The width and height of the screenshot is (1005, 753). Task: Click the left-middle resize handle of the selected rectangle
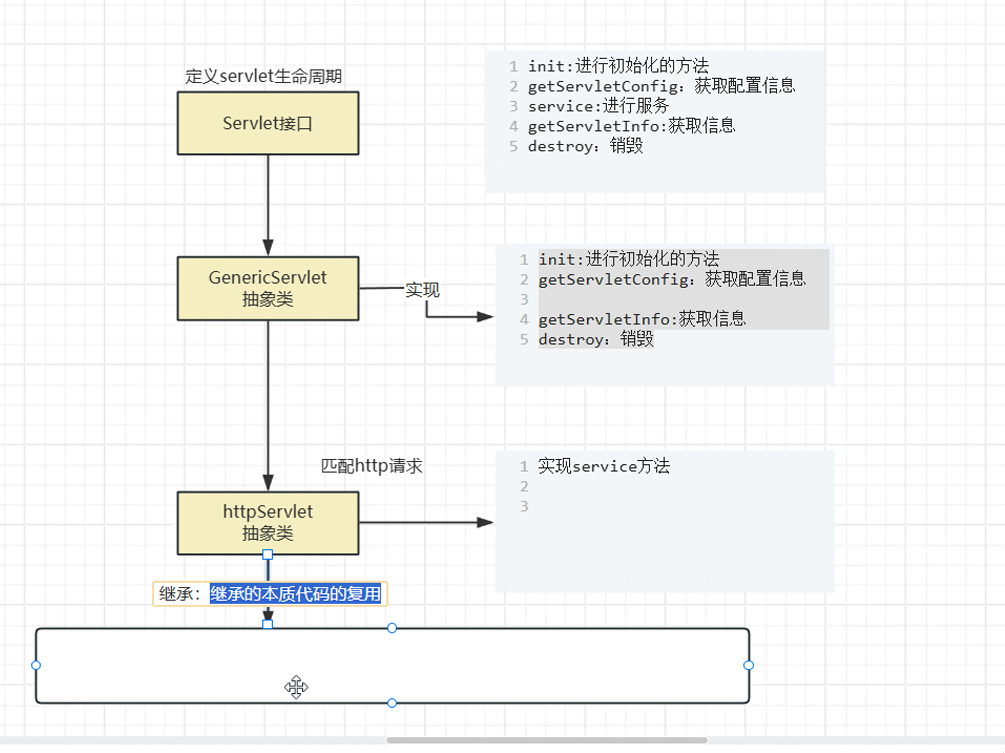point(36,665)
